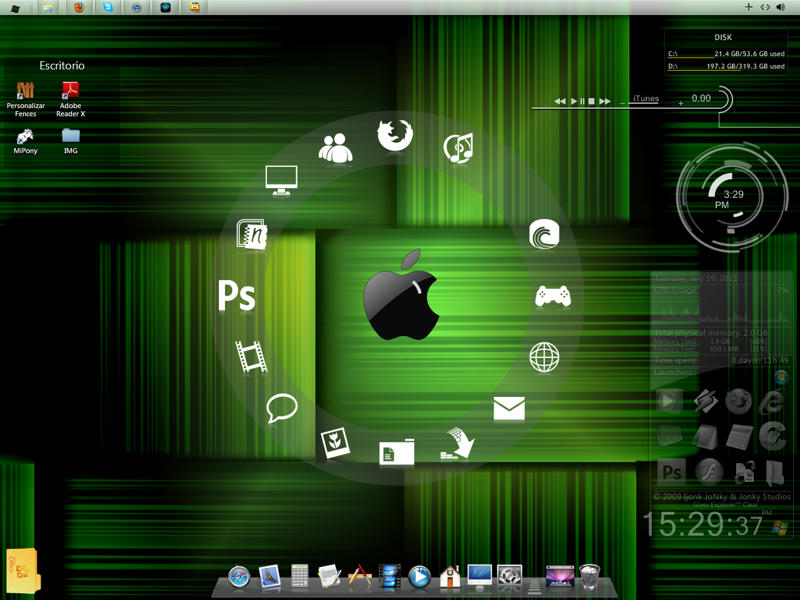Rewind track in iTunes widget

(x=560, y=101)
